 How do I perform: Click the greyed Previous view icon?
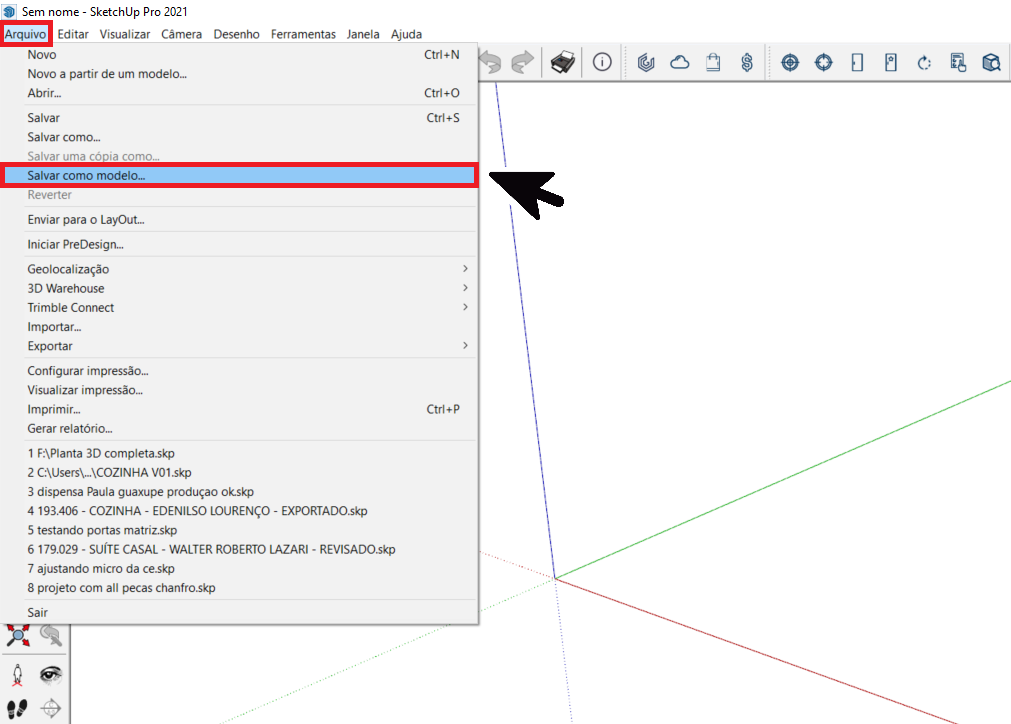click(x=51, y=636)
